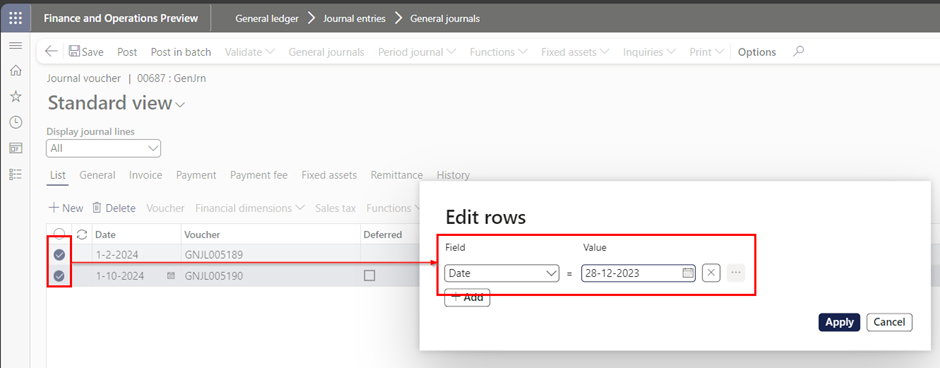Screen dimensions: 940x368
Task: Go to Home in the sidebar
Action: (x=16, y=71)
